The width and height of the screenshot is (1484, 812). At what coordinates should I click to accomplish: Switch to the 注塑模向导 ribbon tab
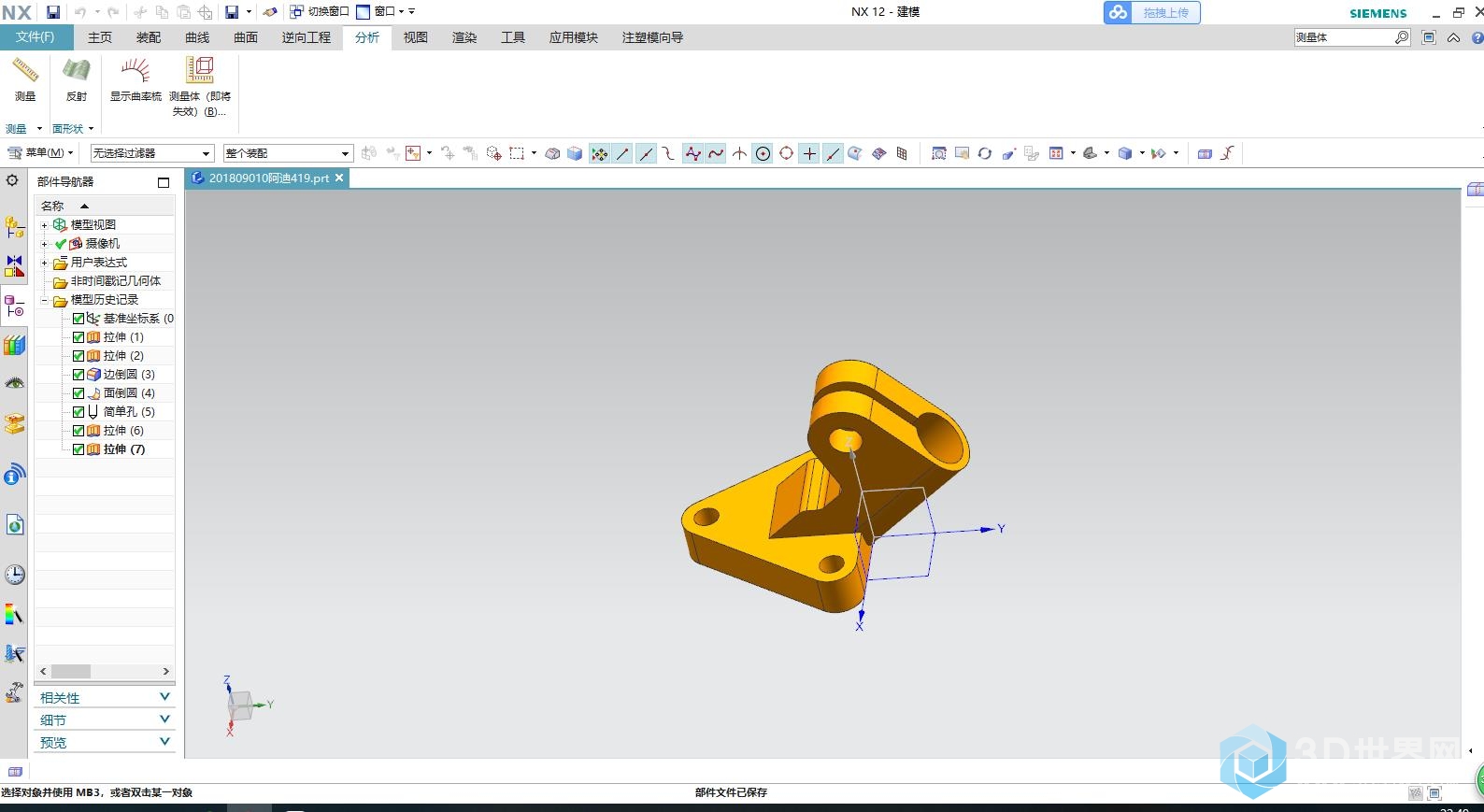click(652, 37)
